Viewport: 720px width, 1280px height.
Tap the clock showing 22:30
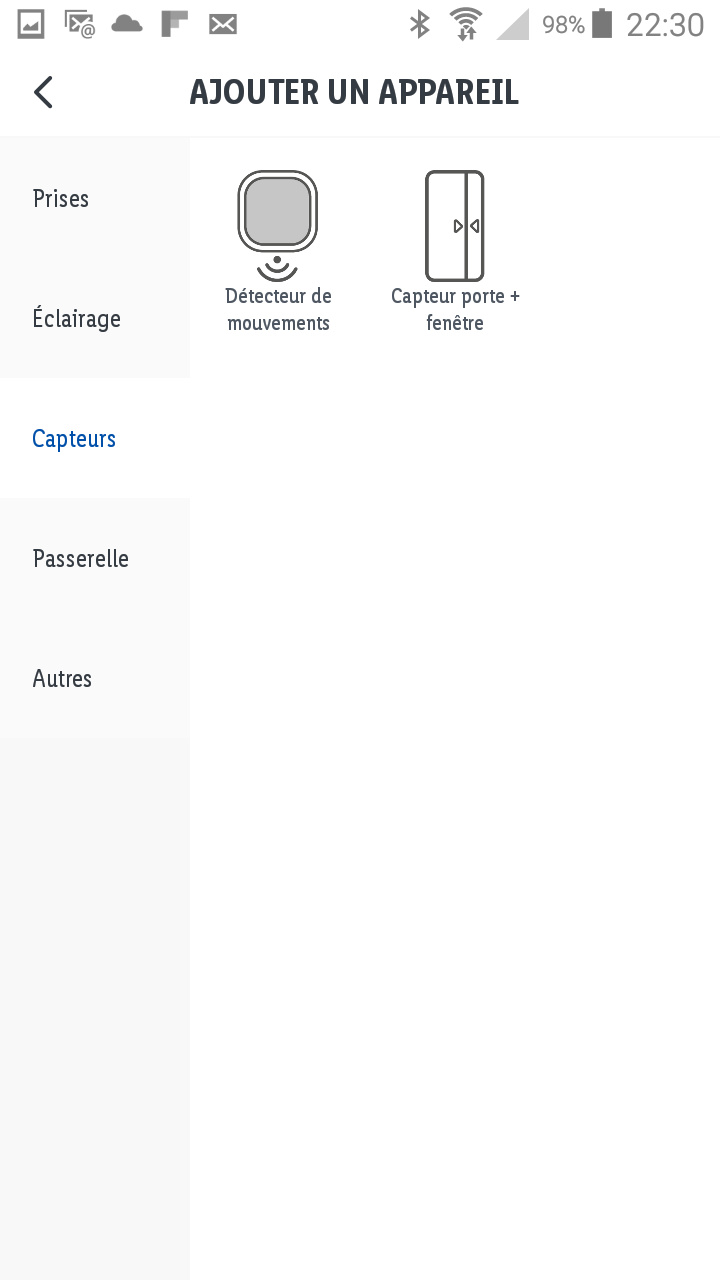point(665,24)
